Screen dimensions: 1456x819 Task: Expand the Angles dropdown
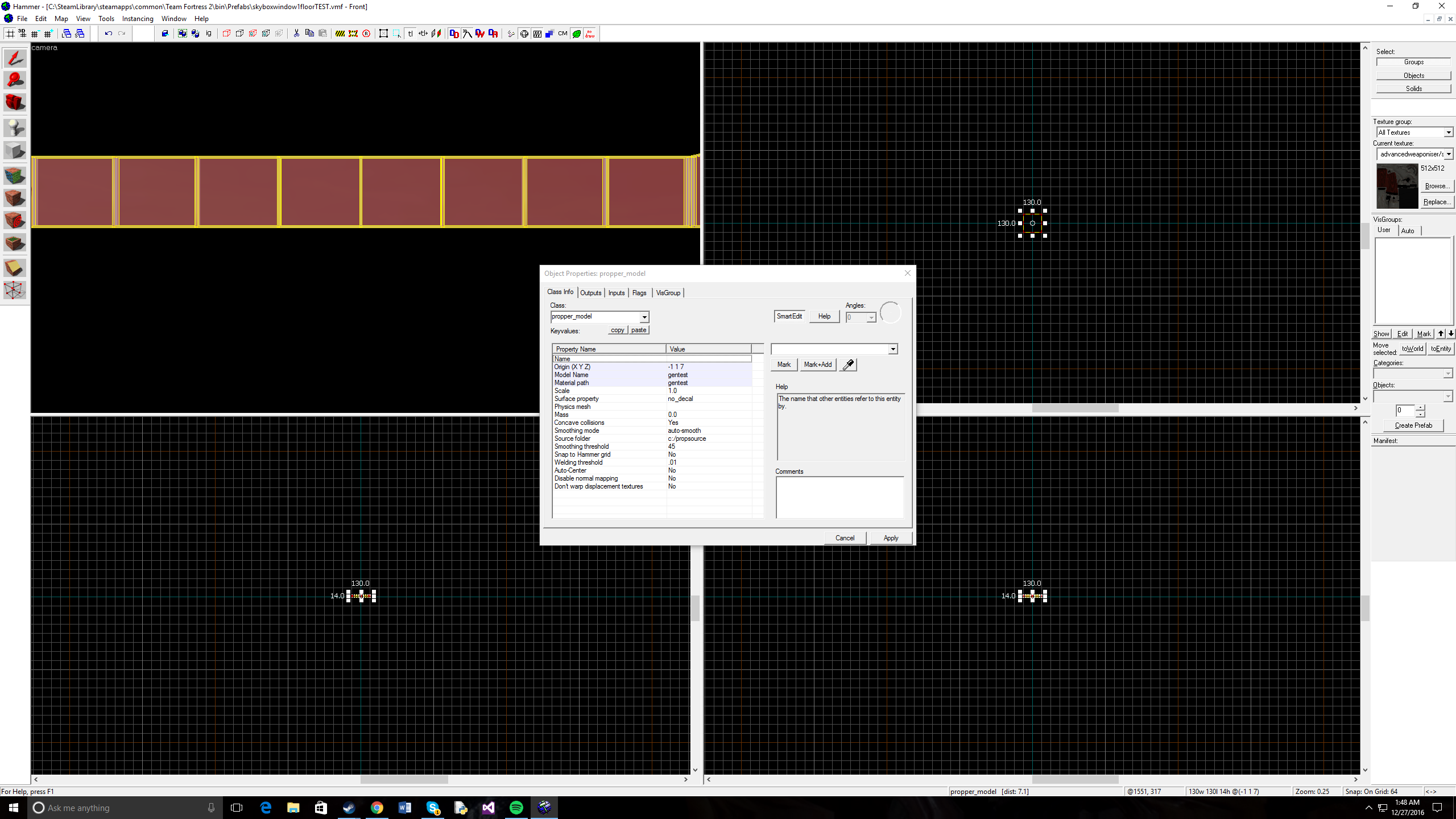click(x=871, y=318)
